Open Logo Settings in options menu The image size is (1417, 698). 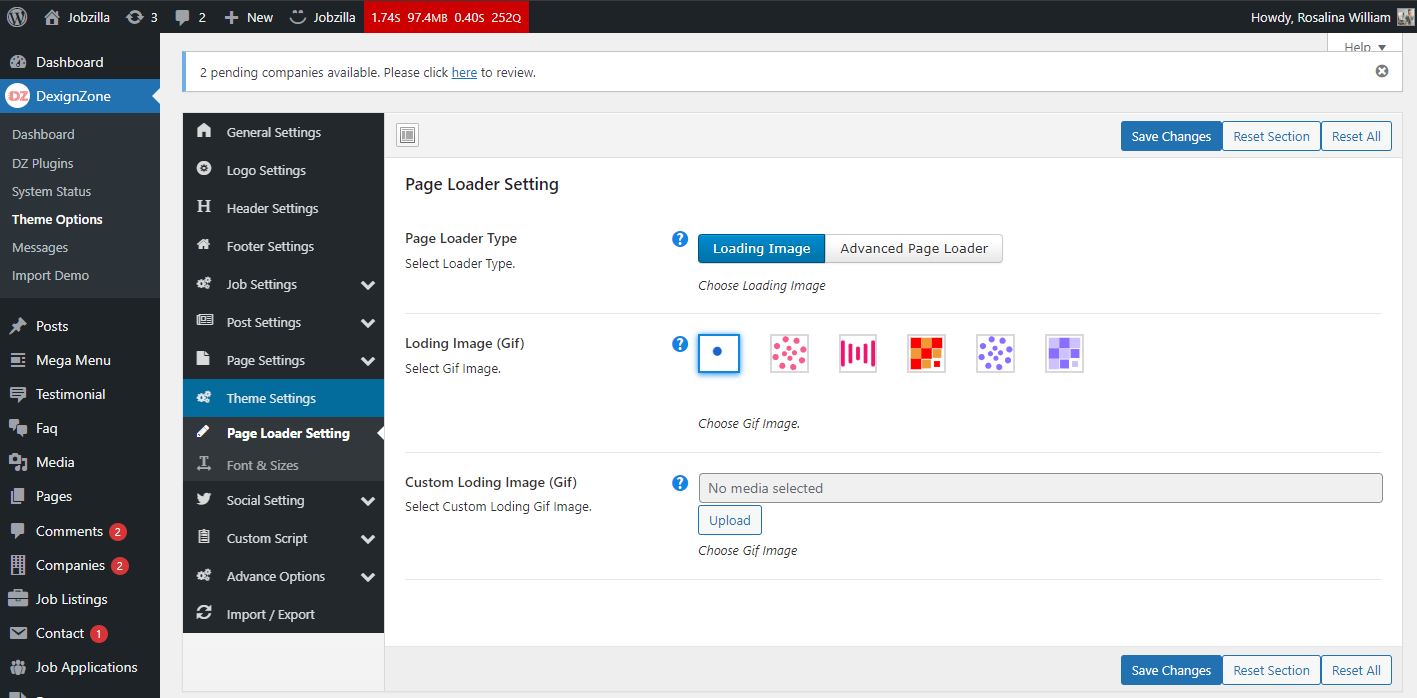tap(266, 171)
